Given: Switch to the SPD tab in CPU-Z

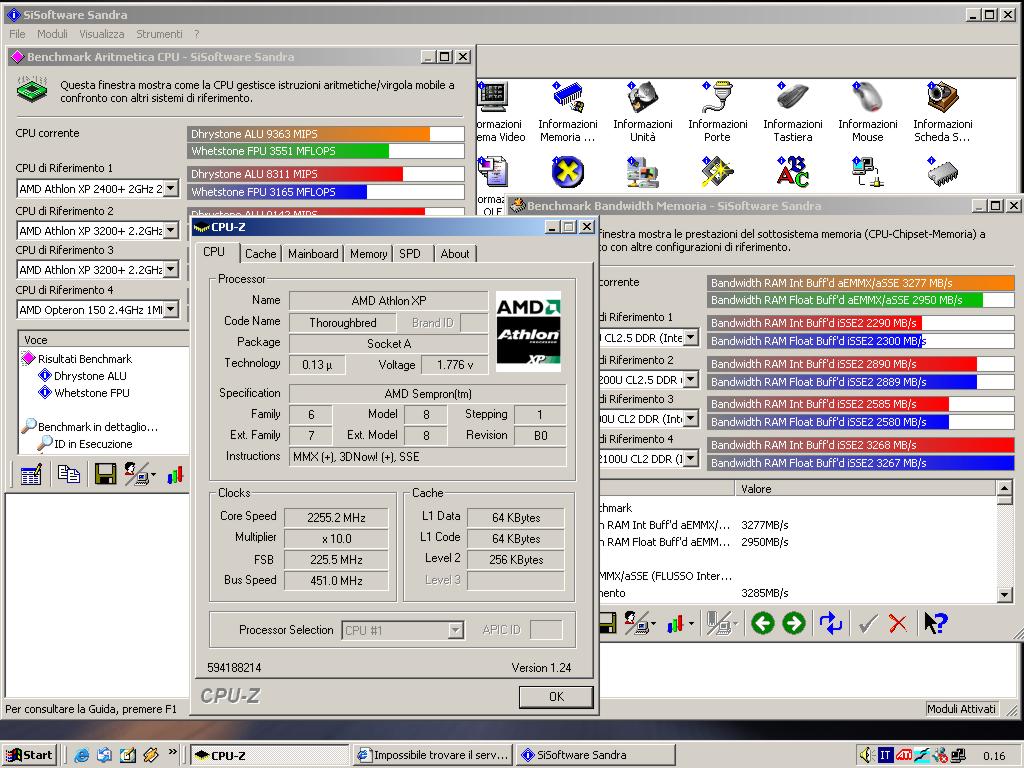Looking at the screenshot, I should (x=410, y=253).
